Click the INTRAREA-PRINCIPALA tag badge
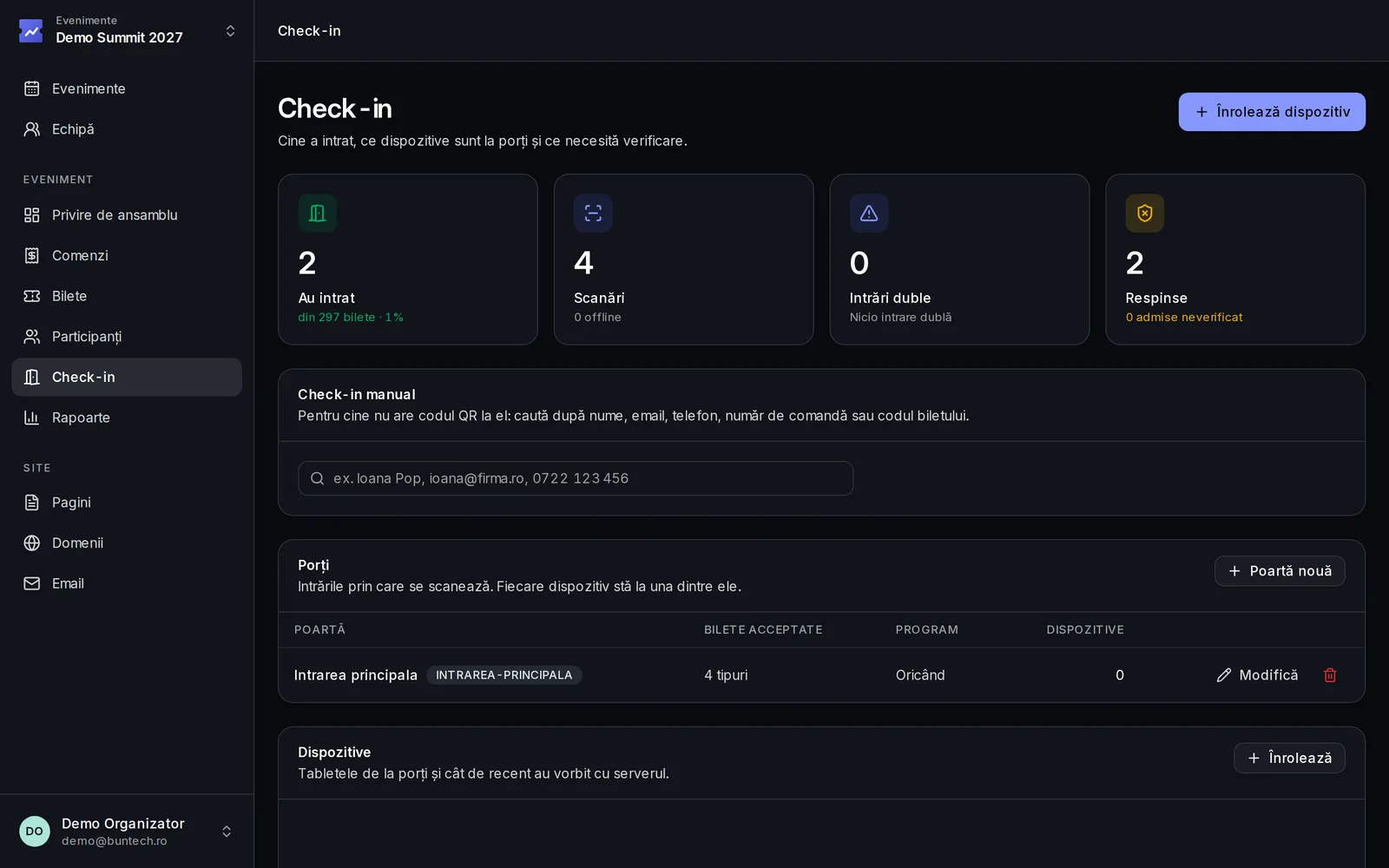1389x868 pixels. click(x=504, y=675)
